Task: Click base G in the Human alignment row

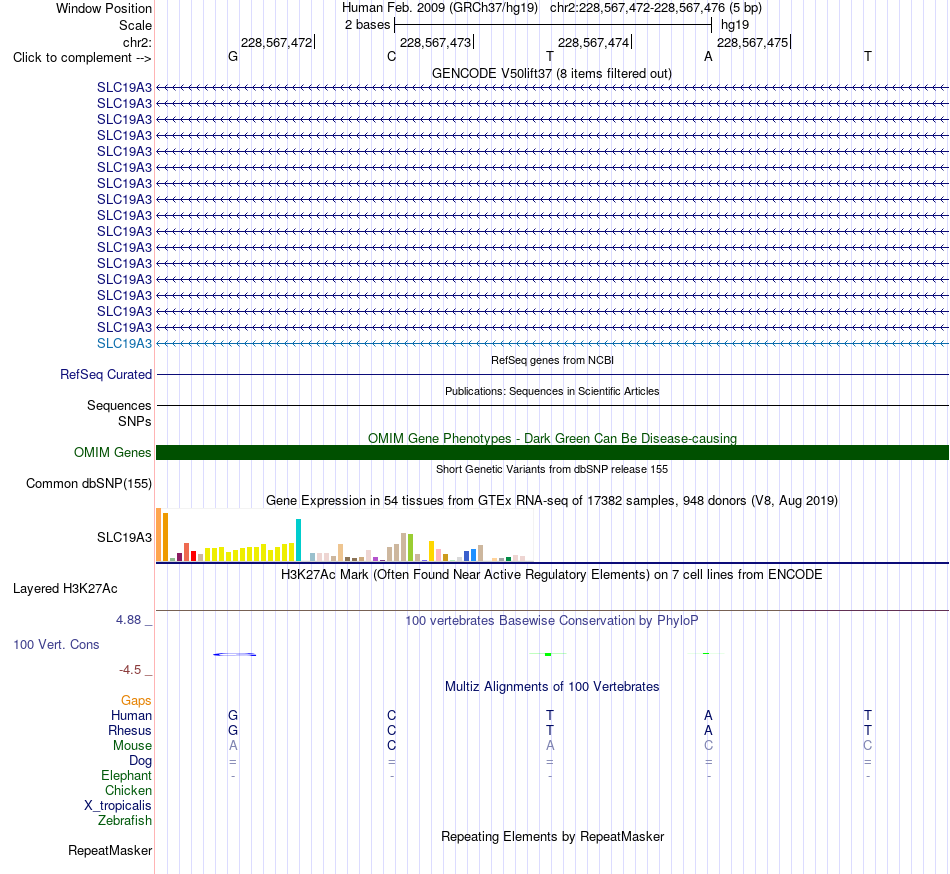Action: coord(233,716)
